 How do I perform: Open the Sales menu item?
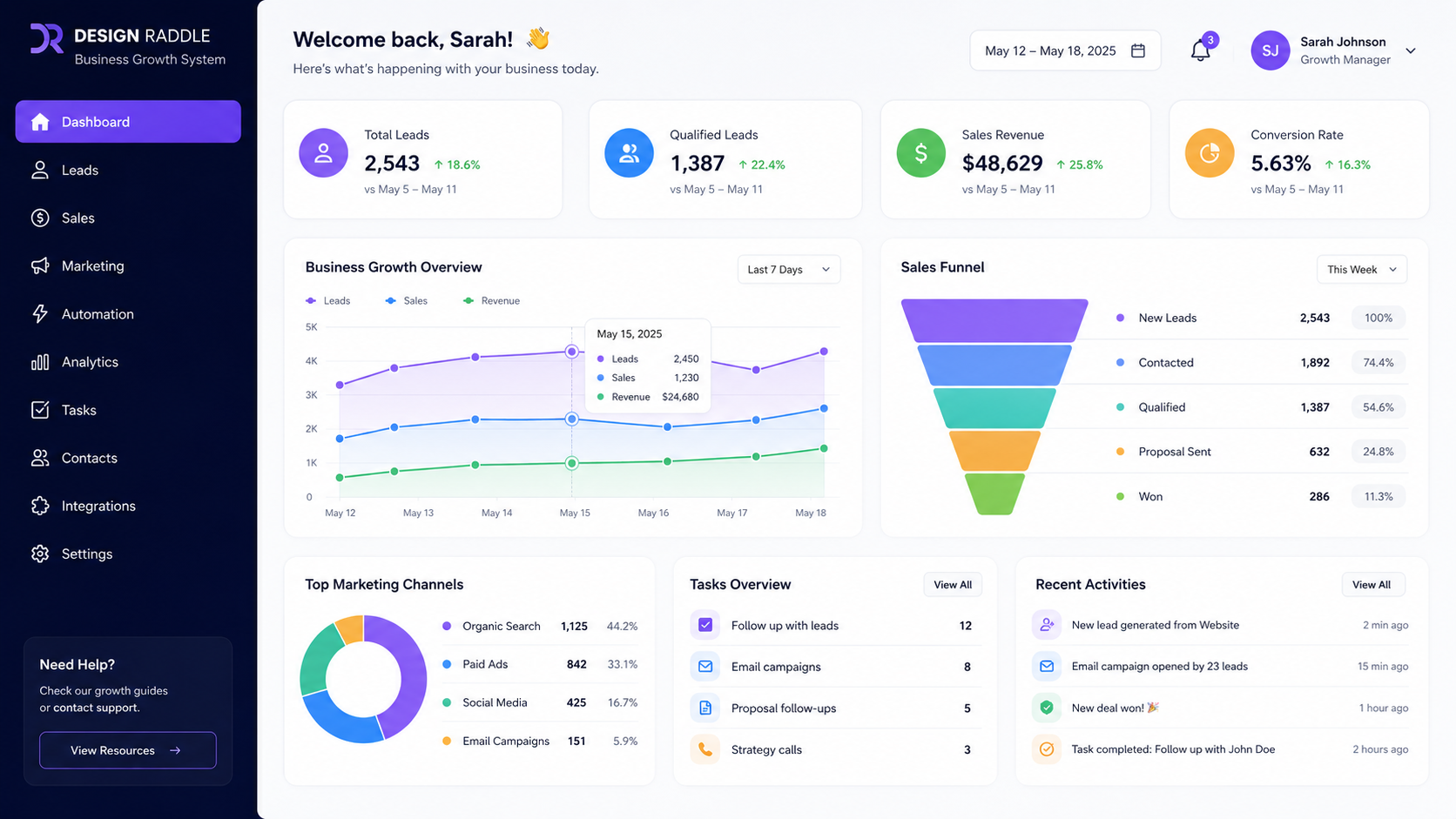(x=128, y=218)
